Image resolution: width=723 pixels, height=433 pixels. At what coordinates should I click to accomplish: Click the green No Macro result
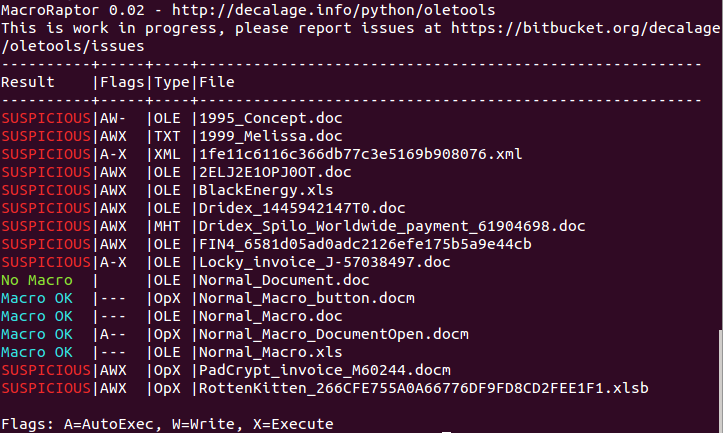37,280
